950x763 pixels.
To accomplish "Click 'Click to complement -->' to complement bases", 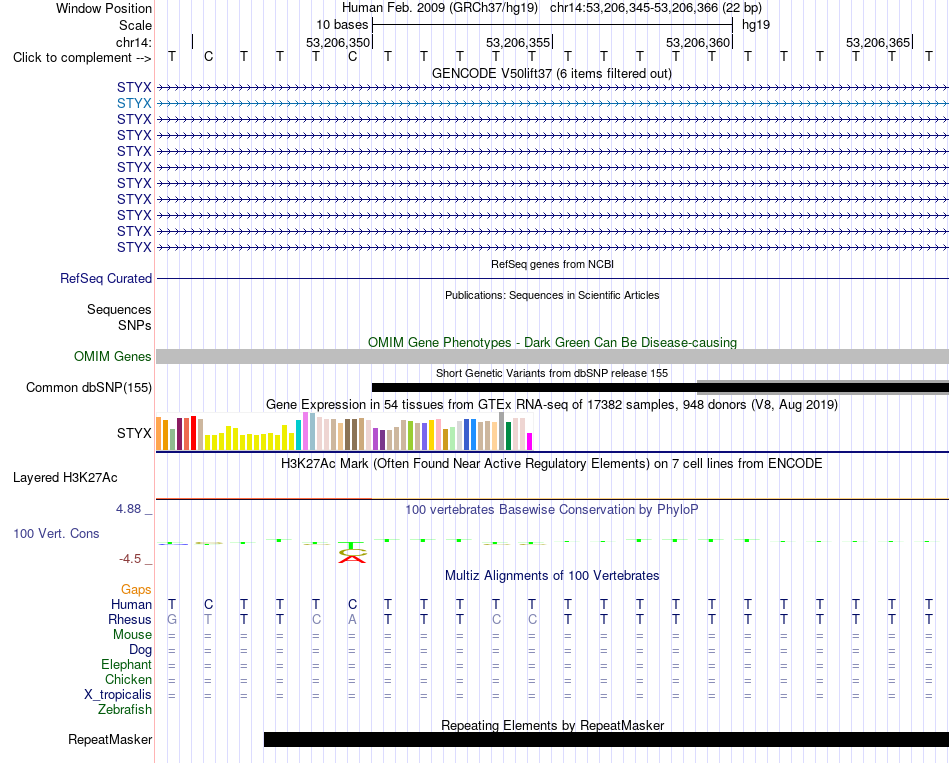I will point(82,58).
